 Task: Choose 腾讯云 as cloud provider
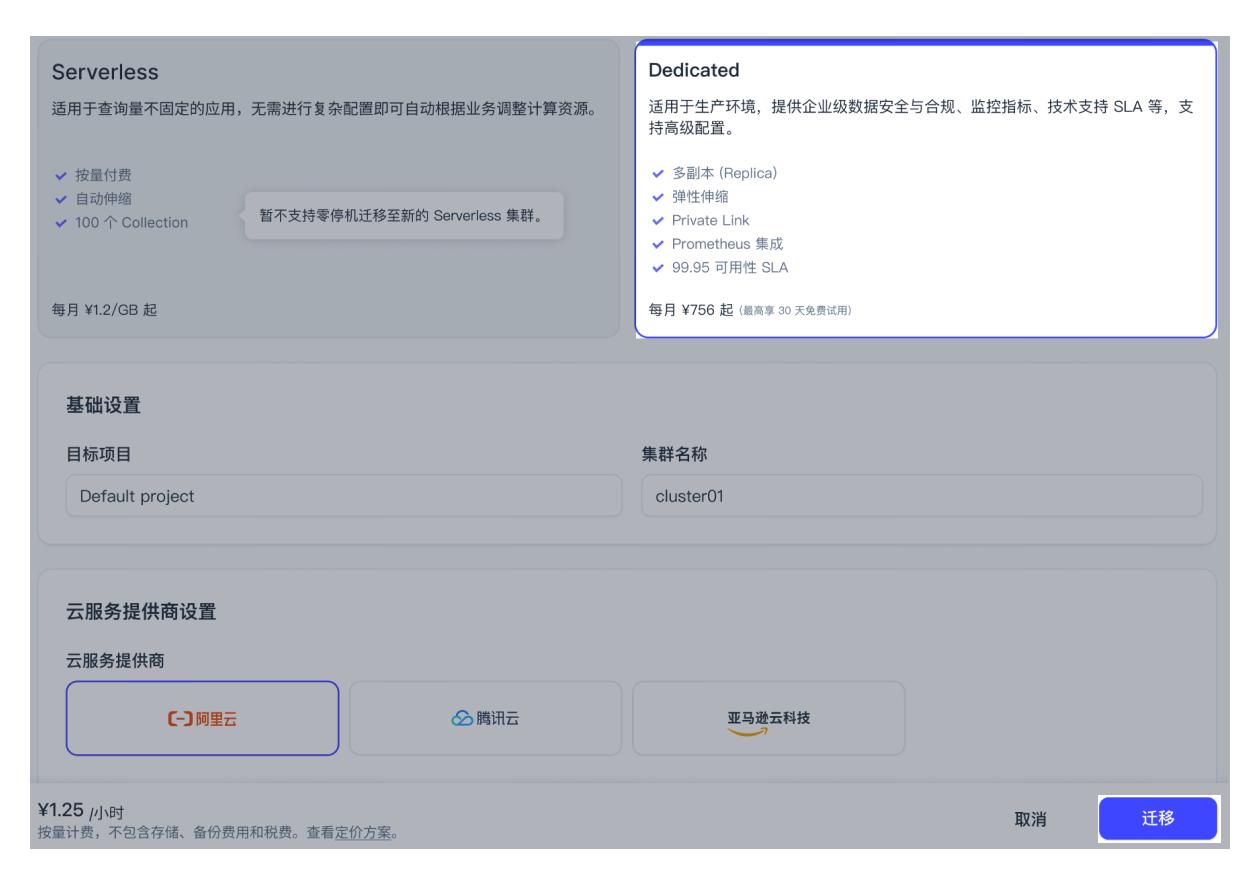point(485,718)
